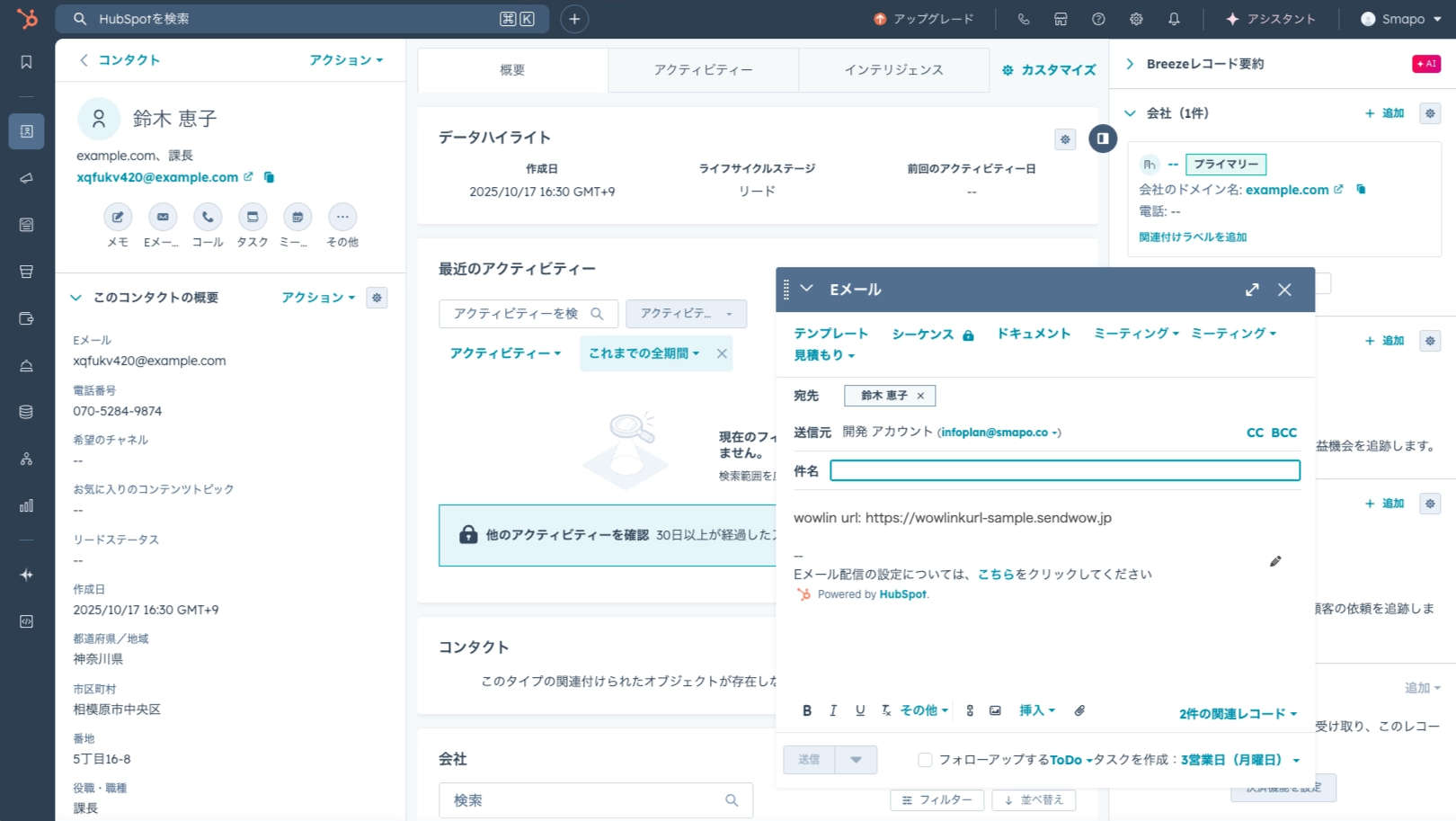This screenshot has height=821, width=1456.
Task: Switch to the アクティビティー tab
Action: pyautogui.click(x=703, y=70)
